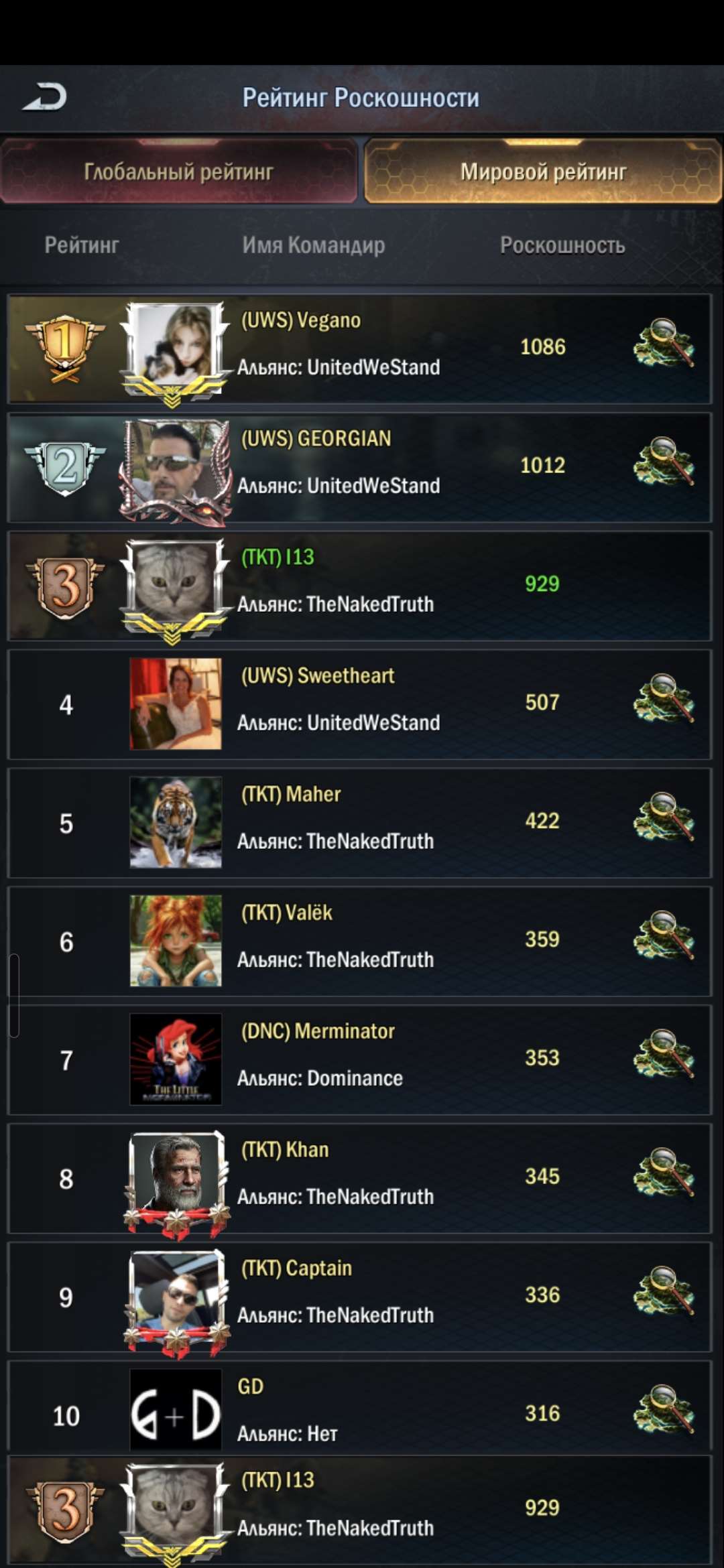Open GEORGIAN's avatar with dragon frame
Screen dimensions: 724x1568
point(175,470)
